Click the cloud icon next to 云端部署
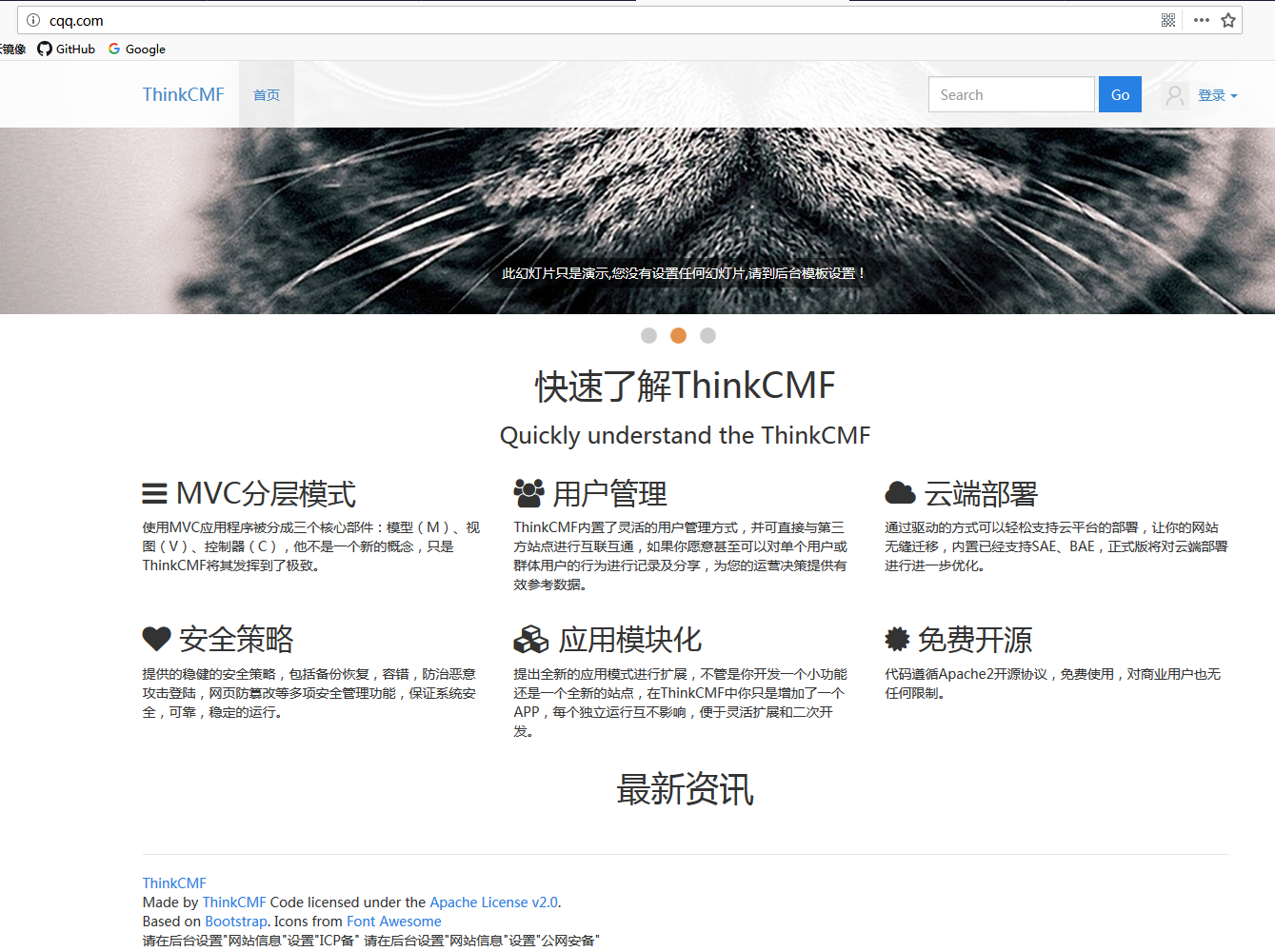The image size is (1275, 952). 899,492
